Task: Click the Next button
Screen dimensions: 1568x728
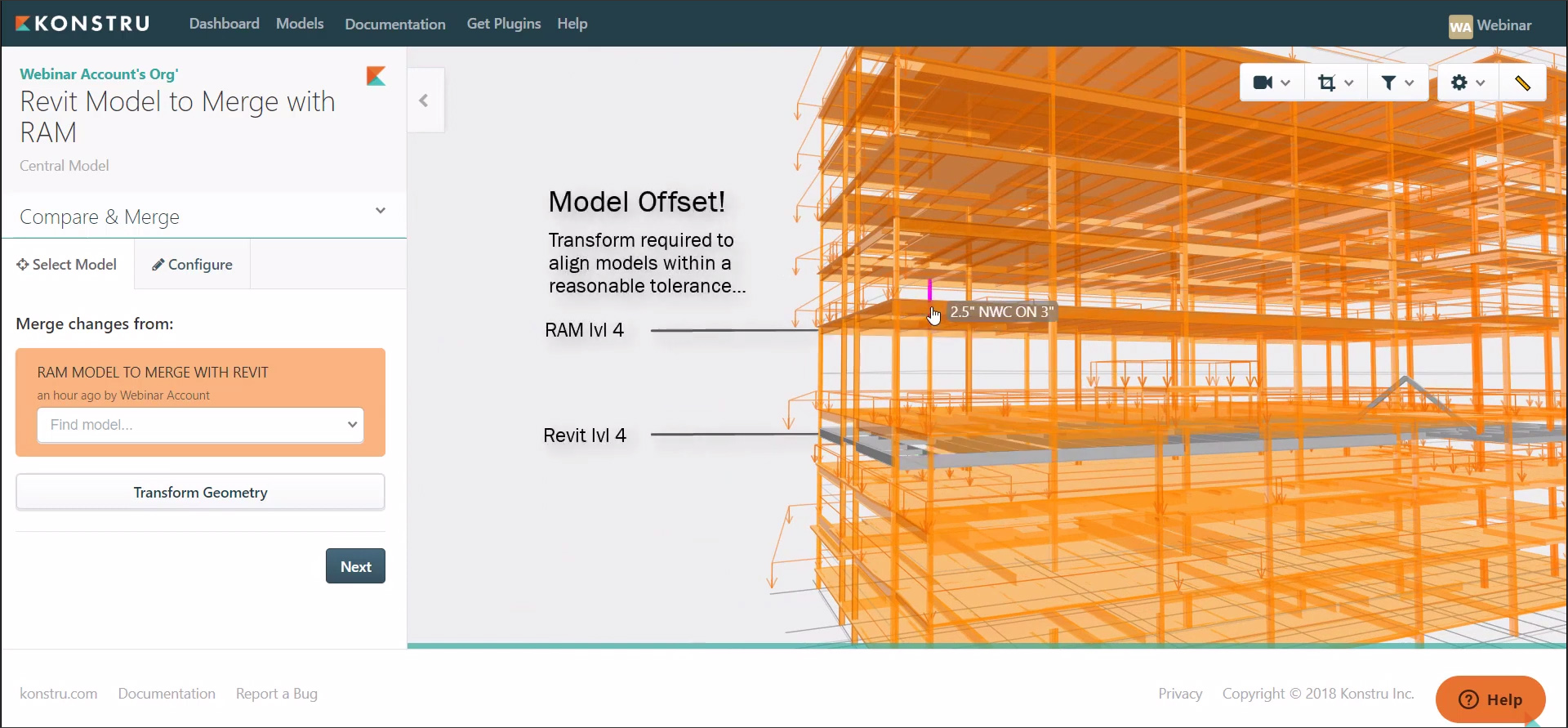Action: pos(355,566)
